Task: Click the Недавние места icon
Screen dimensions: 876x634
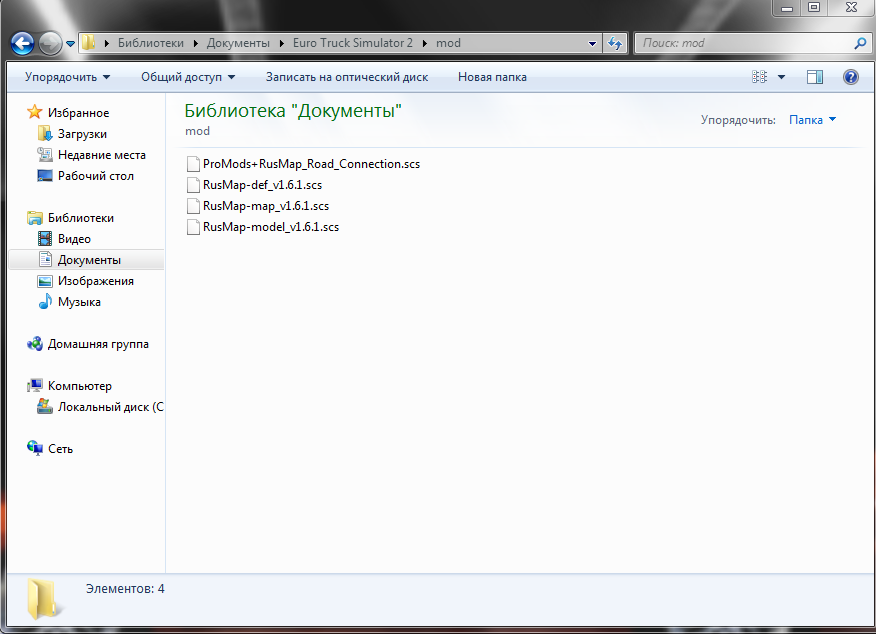Action: point(45,154)
